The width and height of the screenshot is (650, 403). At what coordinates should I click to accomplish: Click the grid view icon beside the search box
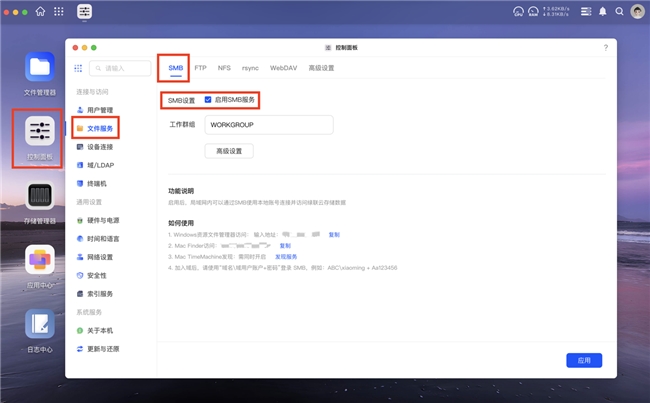[x=78, y=68]
